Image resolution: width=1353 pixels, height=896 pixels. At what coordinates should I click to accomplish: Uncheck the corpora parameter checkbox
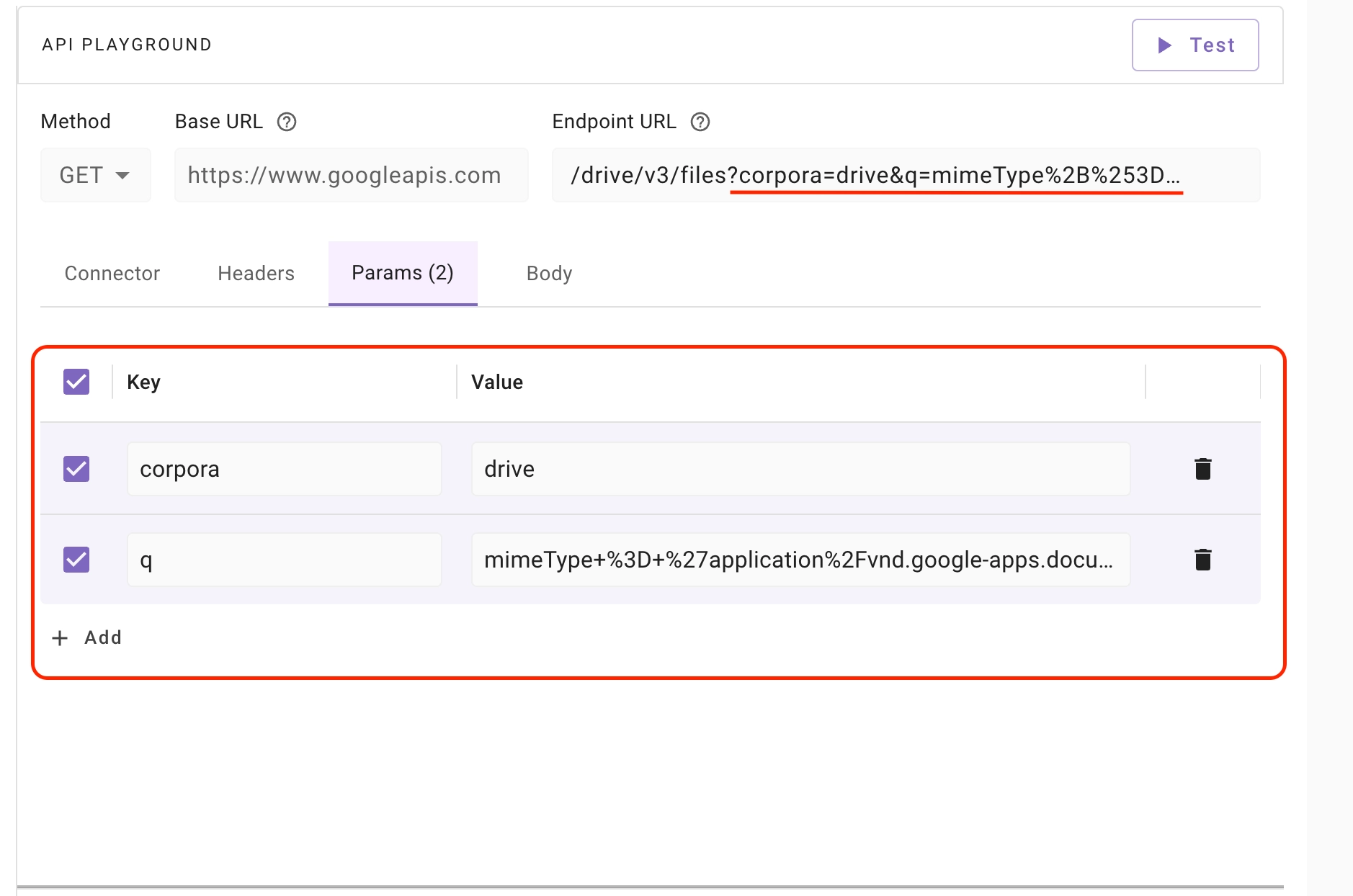(x=76, y=469)
